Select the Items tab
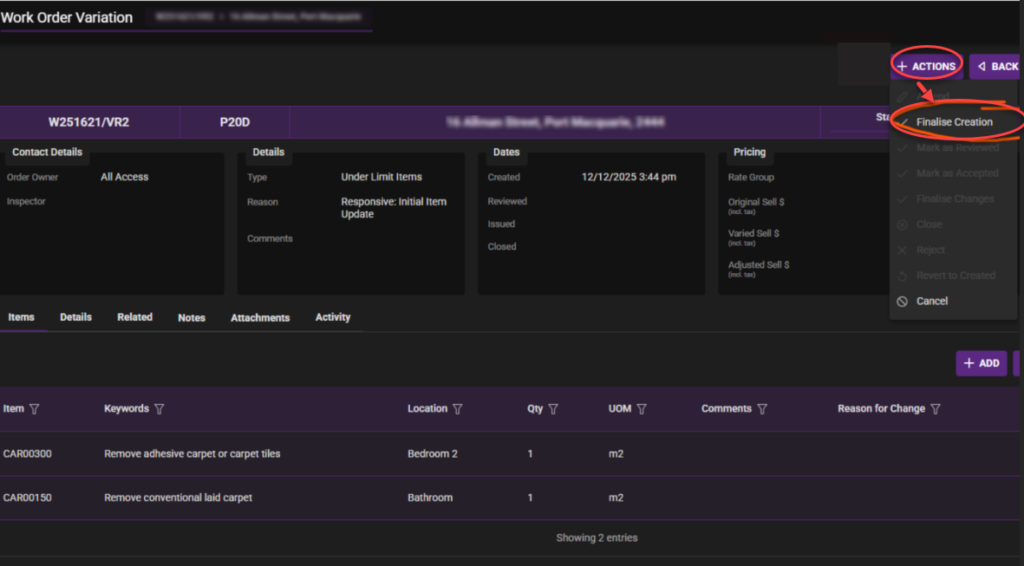 click(21, 317)
